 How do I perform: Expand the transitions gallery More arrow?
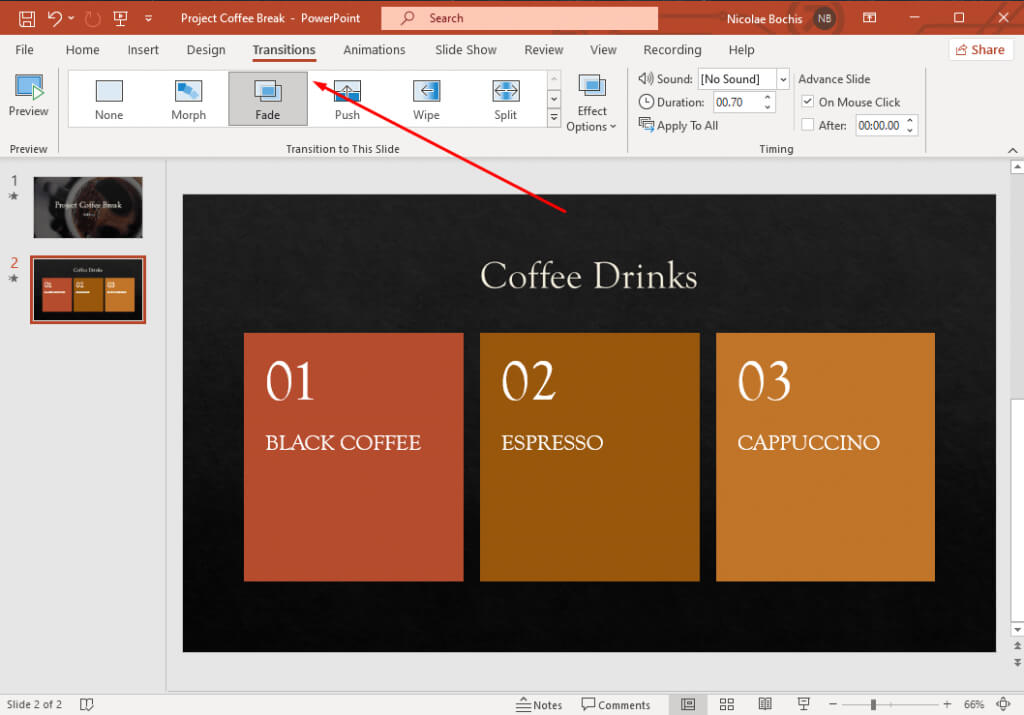tap(554, 118)
